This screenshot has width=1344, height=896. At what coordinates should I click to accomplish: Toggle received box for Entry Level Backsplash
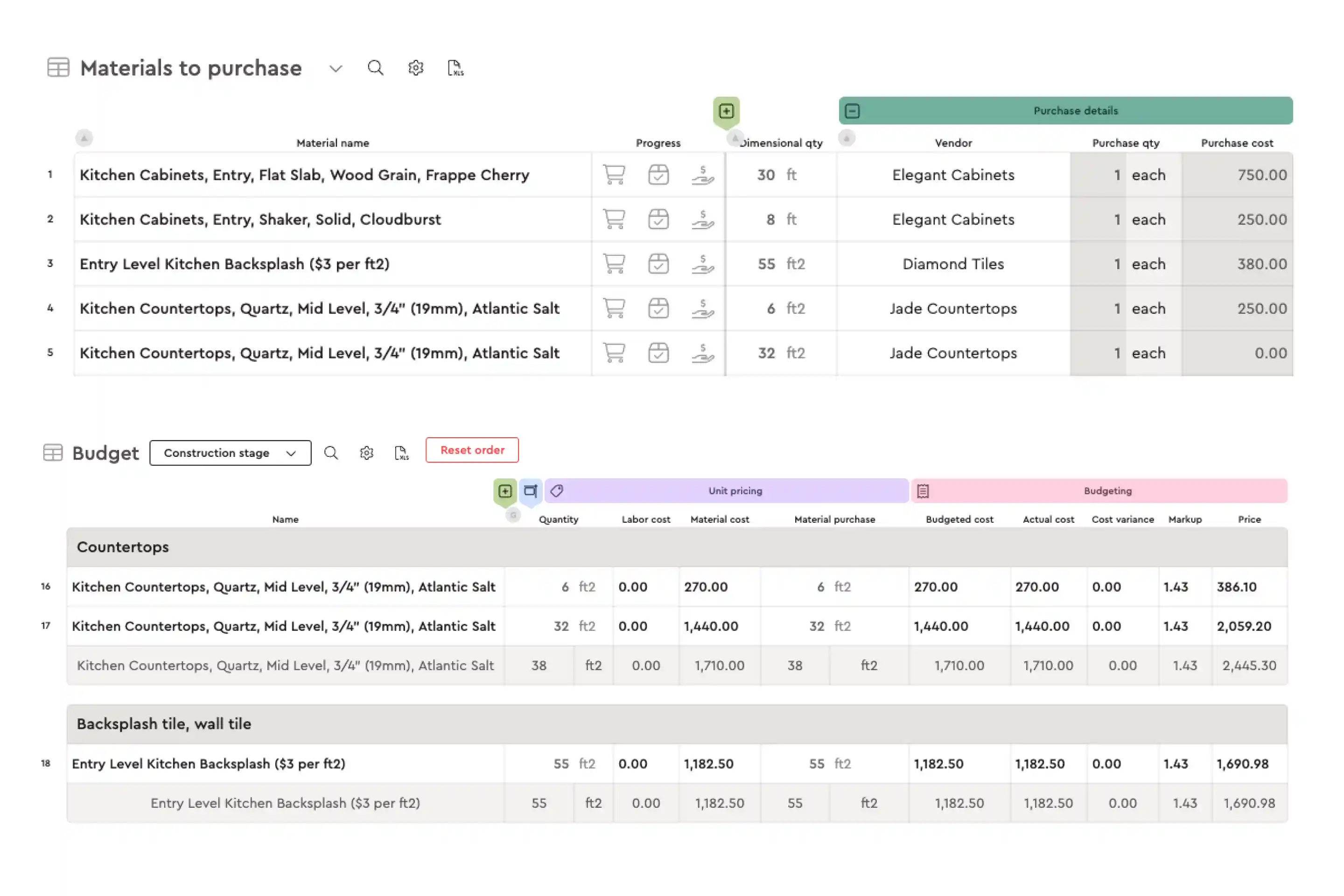click(x=658, y=264)
